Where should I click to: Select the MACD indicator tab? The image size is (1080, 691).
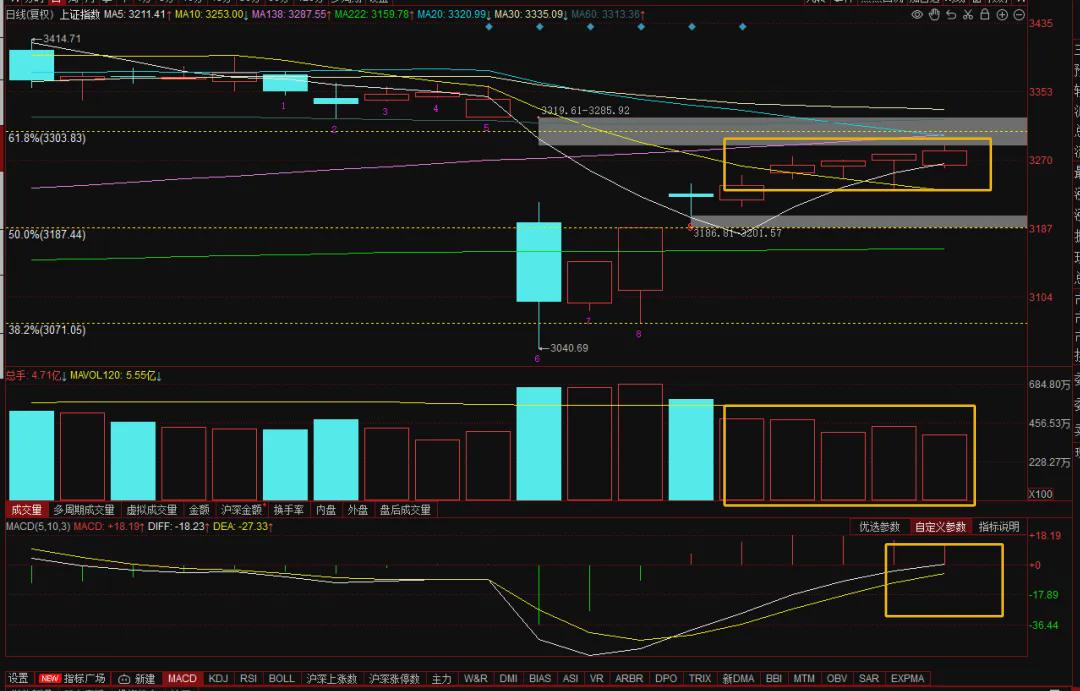click(x=182, y=679)
